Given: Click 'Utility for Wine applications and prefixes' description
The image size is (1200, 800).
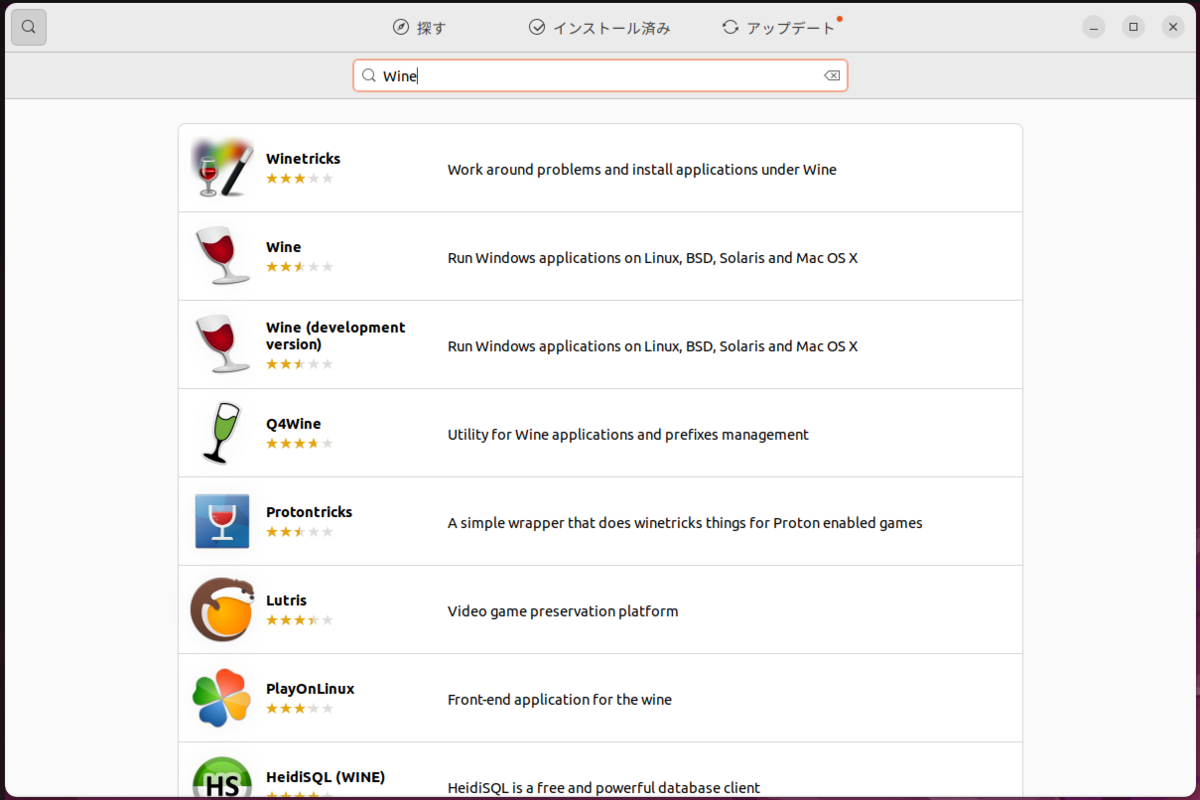Looking at the screenshot, I should [x=628, y=435].
